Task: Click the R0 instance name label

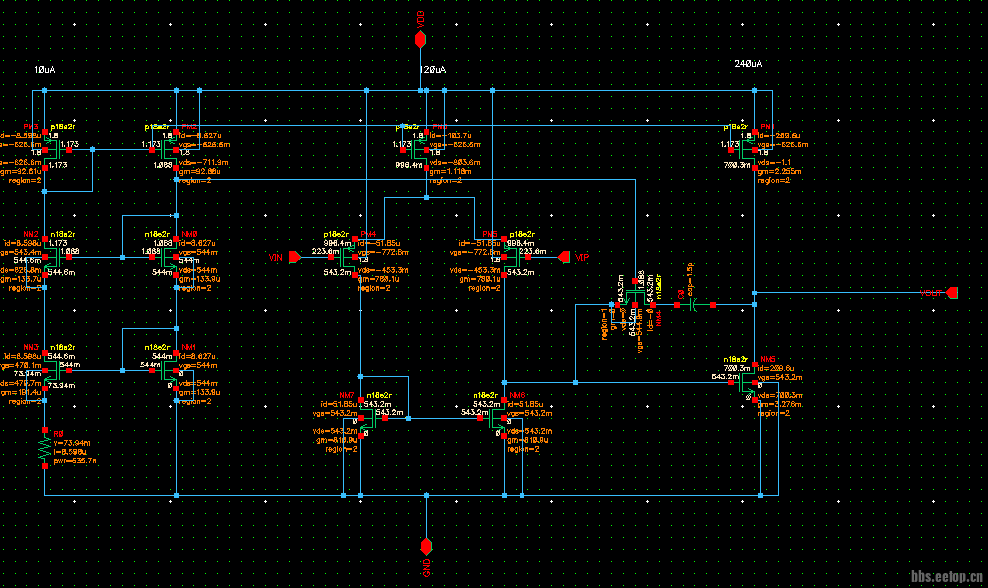Action: (59, 434)
